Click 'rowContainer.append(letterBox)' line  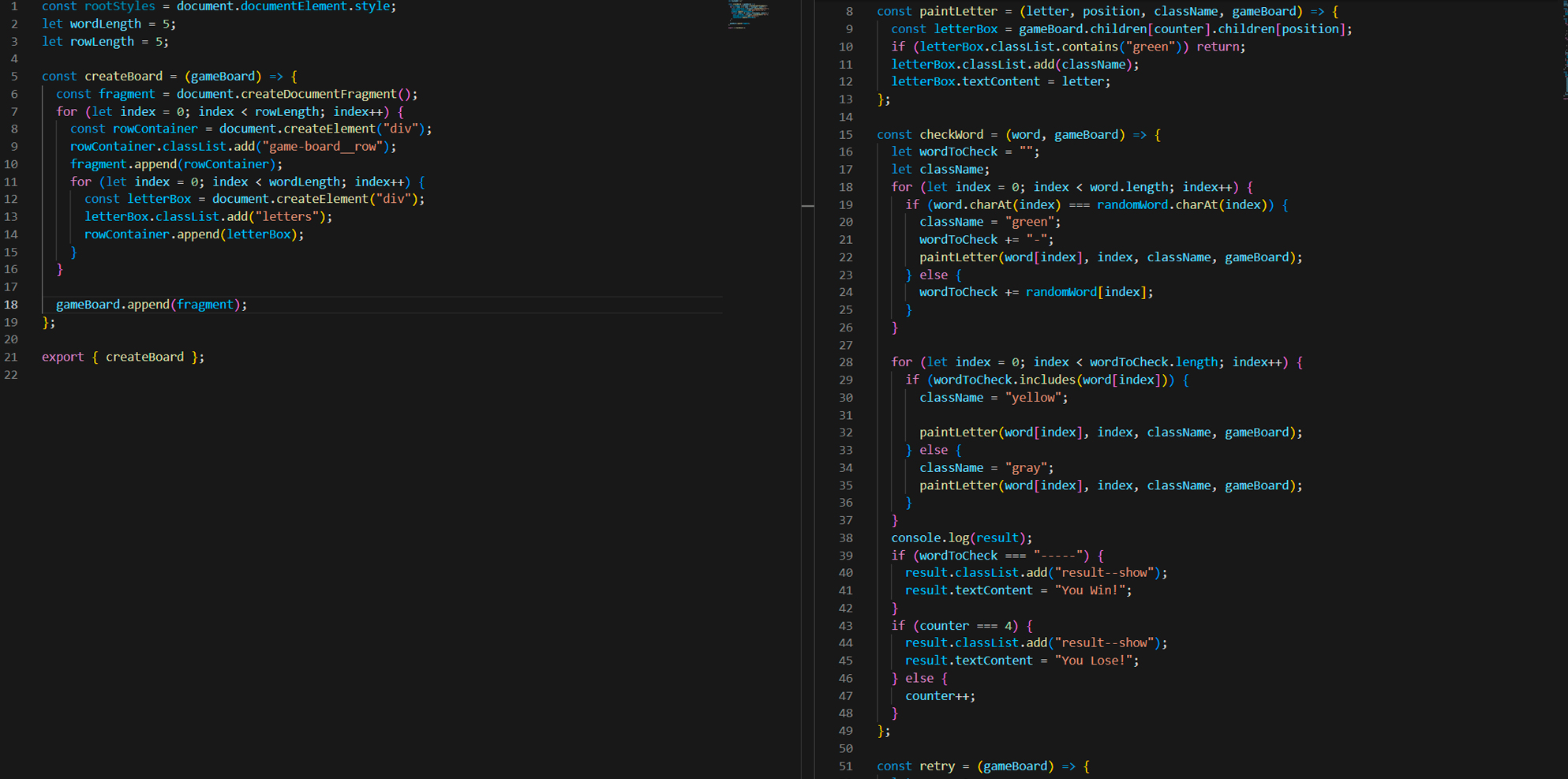click(194, 234)
